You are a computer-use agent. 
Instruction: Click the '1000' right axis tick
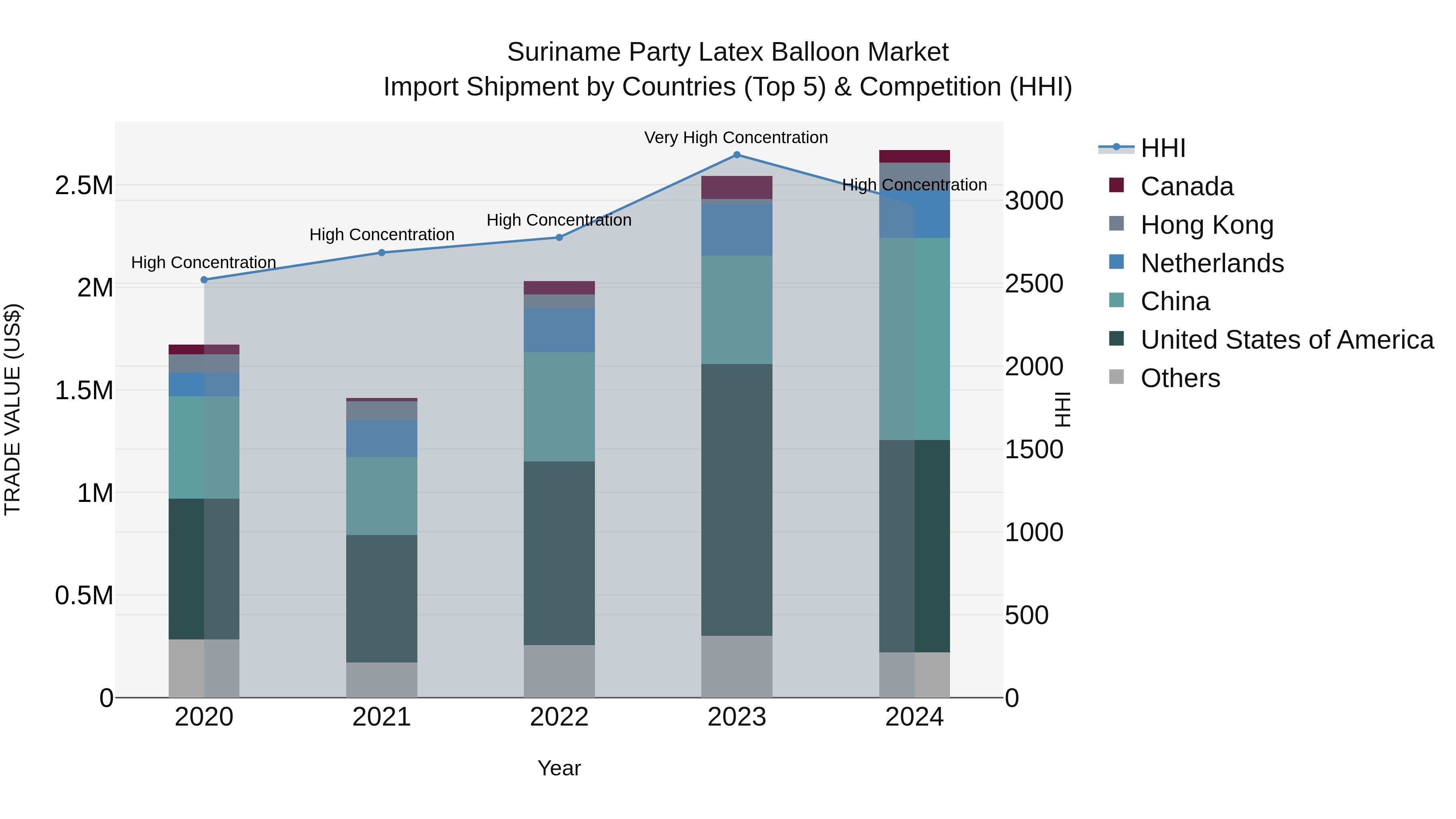1034,532
